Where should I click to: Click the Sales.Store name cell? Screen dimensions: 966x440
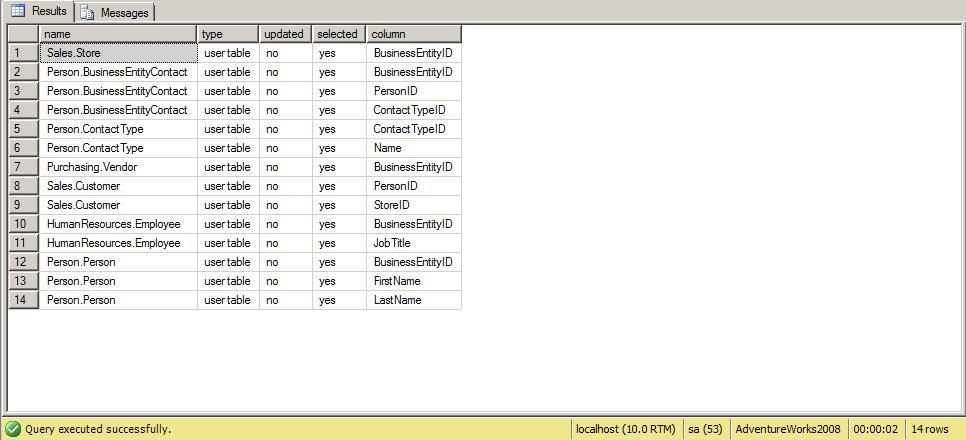click(118, 53)
